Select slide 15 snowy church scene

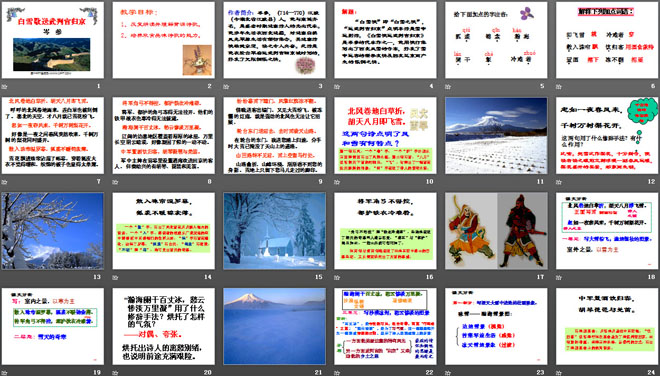[274, 231]
